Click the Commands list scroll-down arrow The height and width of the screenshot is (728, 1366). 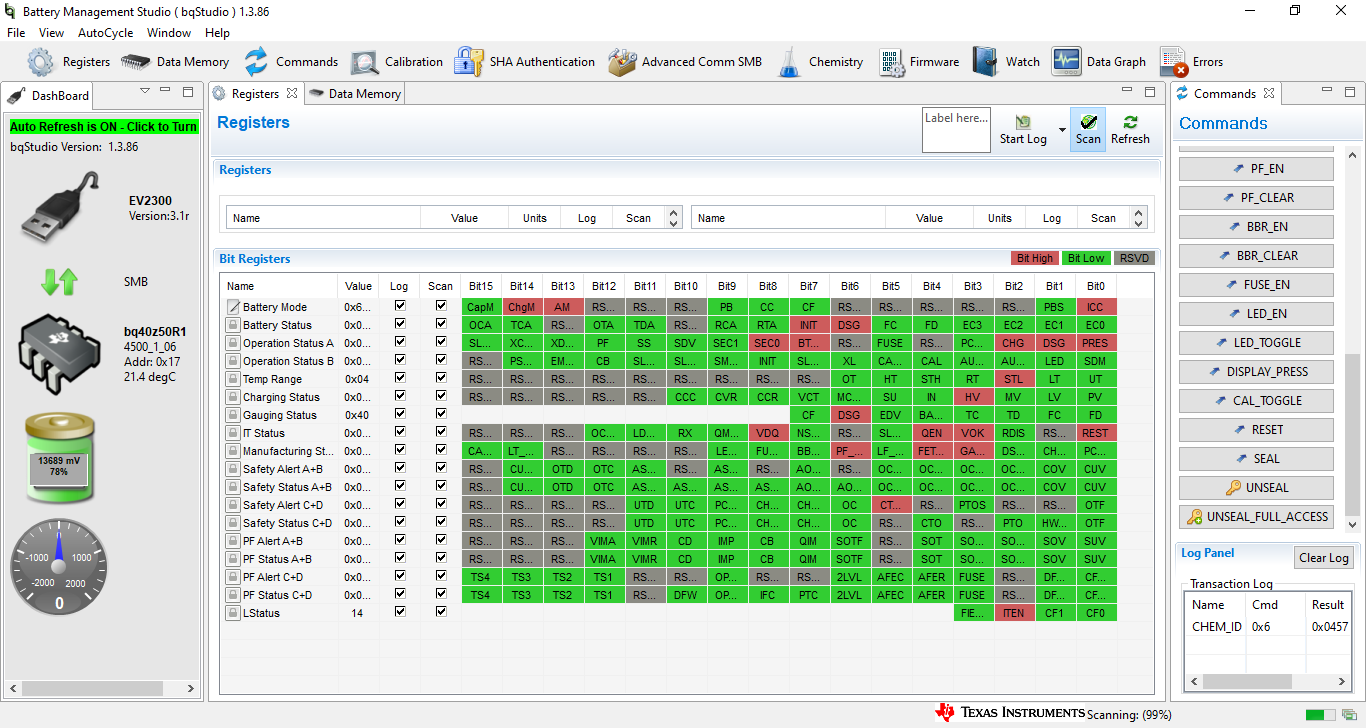(x=1353, y=524)
